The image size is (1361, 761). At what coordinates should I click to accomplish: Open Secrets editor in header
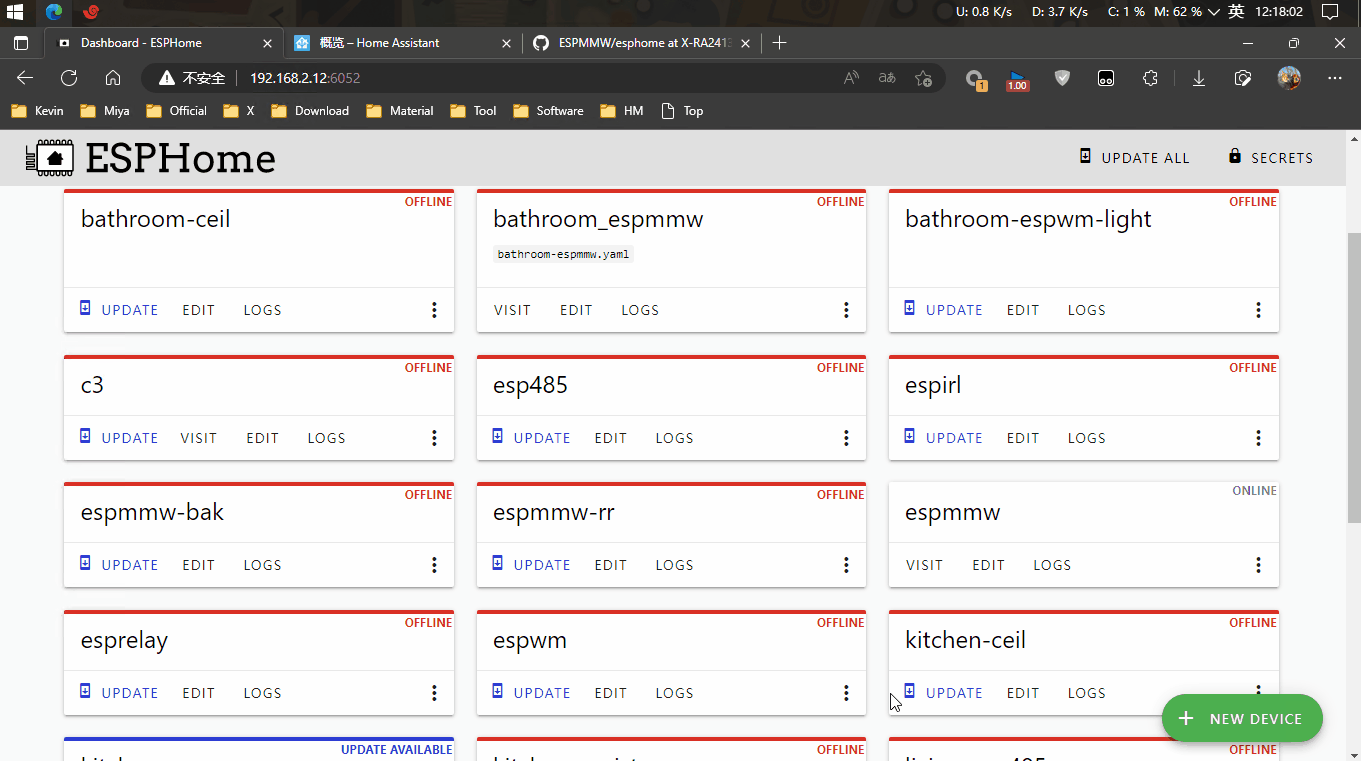(1270, 158)
